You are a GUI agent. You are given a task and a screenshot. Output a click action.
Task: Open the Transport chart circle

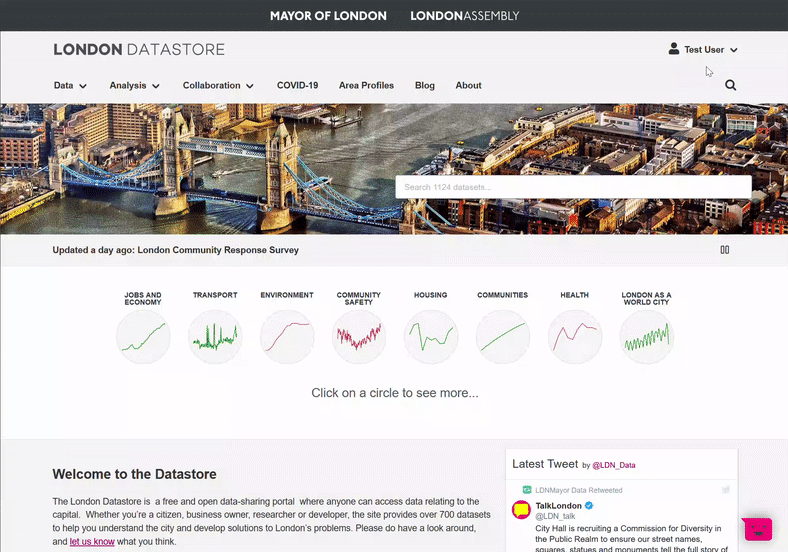(x=215, y=337)
